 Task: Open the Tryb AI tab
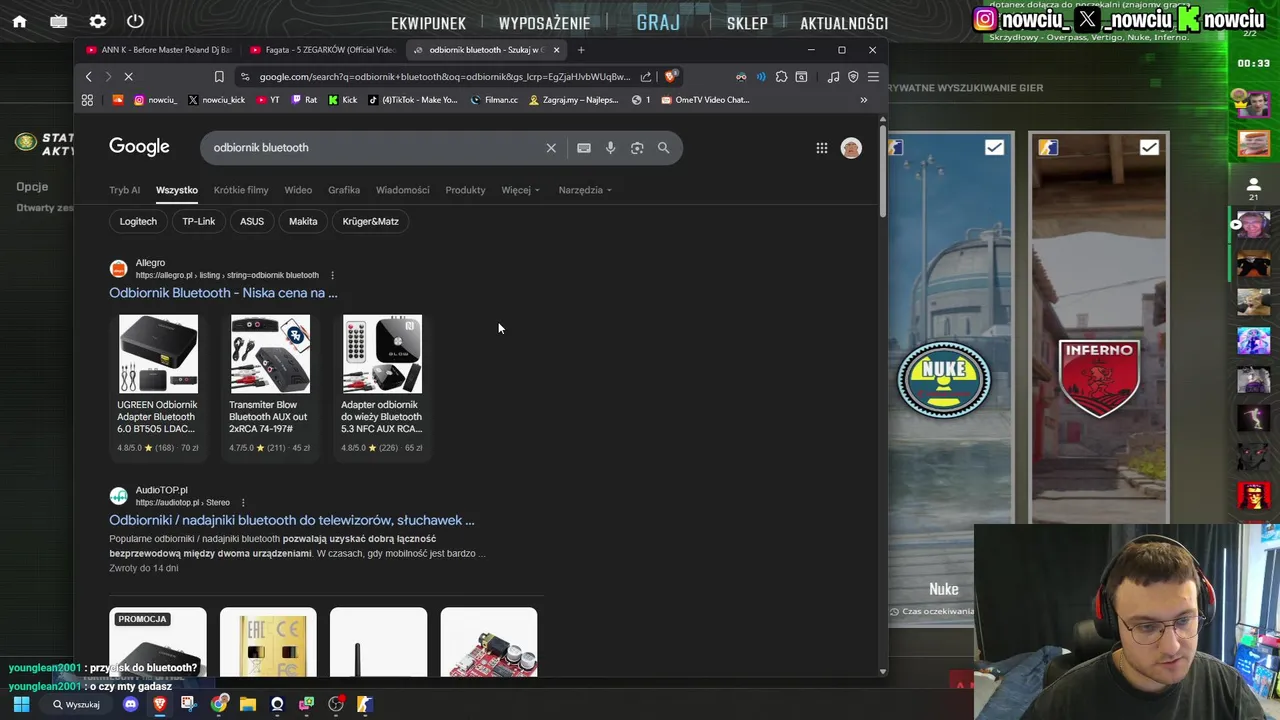pos(125,190)
